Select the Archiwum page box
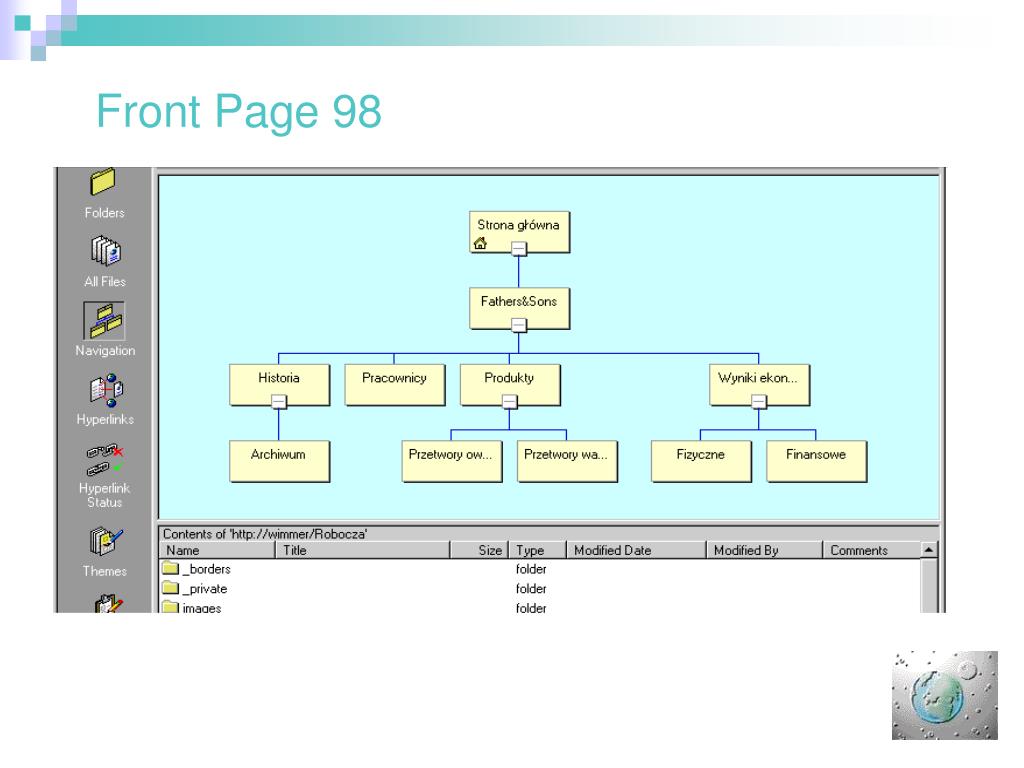The width and height of the screenshot is (1024, 768). (x=280, y=461)
